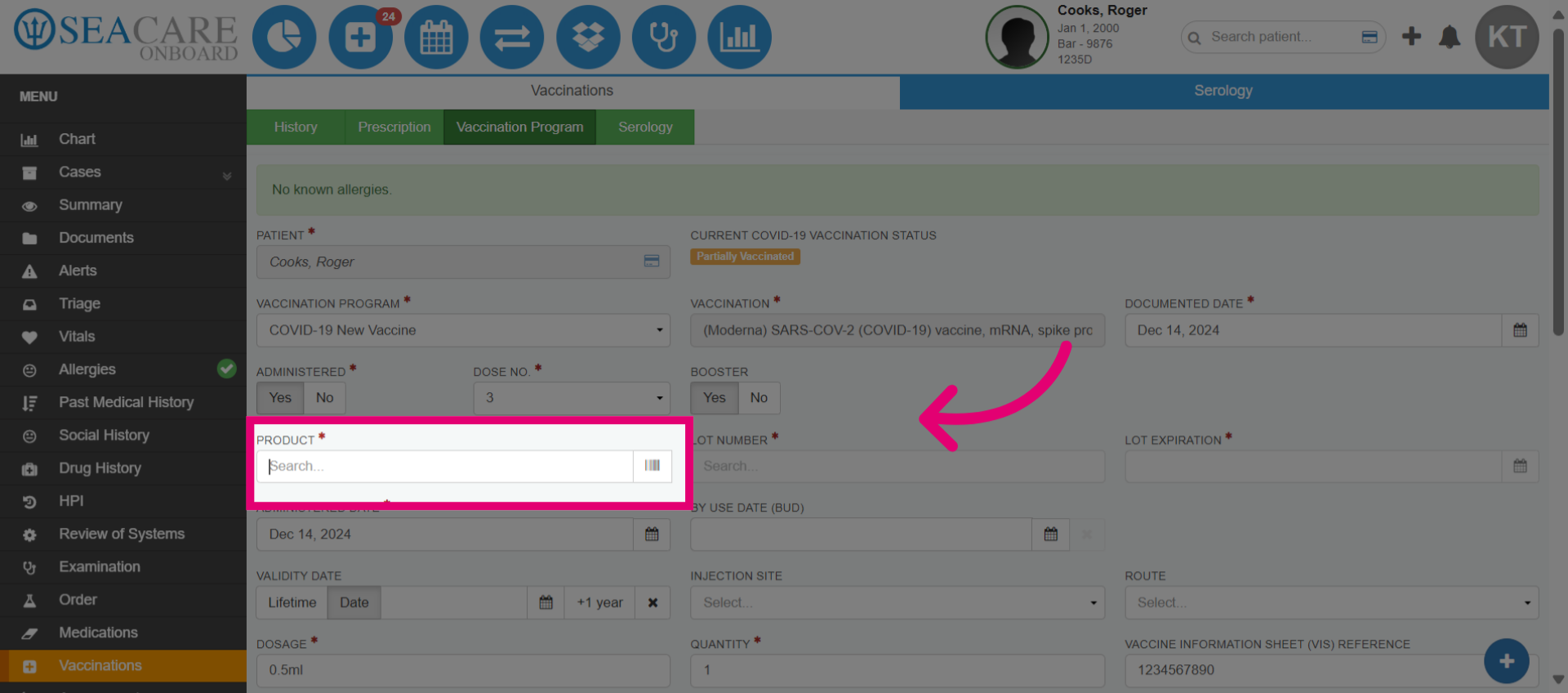The width and height of the screenshot is (1568, 693).
Task: Click the Quantity field
Action: tap(898, 670)
